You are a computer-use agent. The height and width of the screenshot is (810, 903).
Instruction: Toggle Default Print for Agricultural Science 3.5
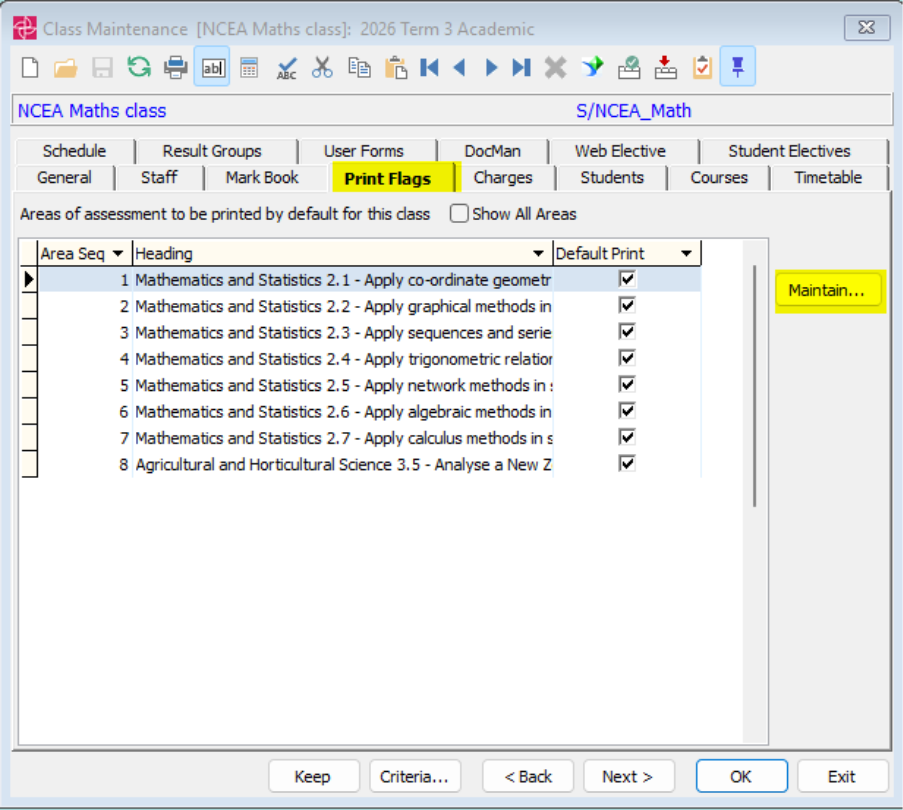pyautogui.click(x=627, y=463)
